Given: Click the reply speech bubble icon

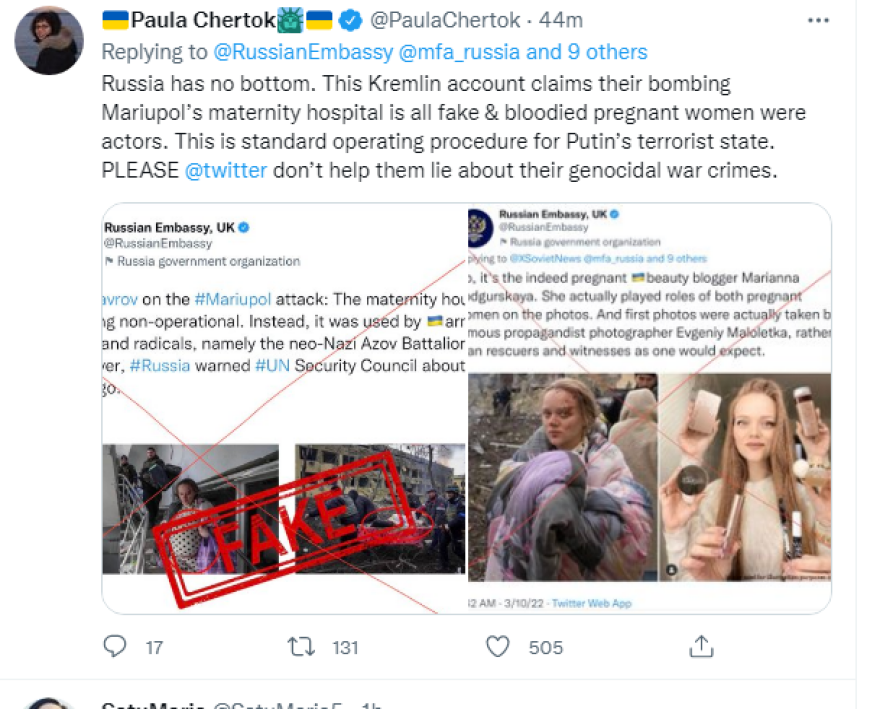Looking at the screenshot, I should [115, 647].
